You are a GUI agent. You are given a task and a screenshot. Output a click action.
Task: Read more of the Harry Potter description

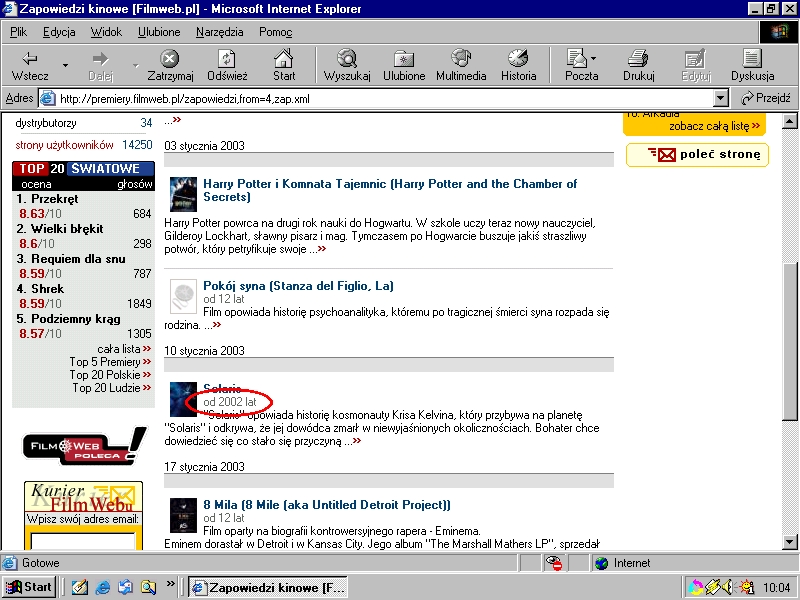(x=321, y=249)
